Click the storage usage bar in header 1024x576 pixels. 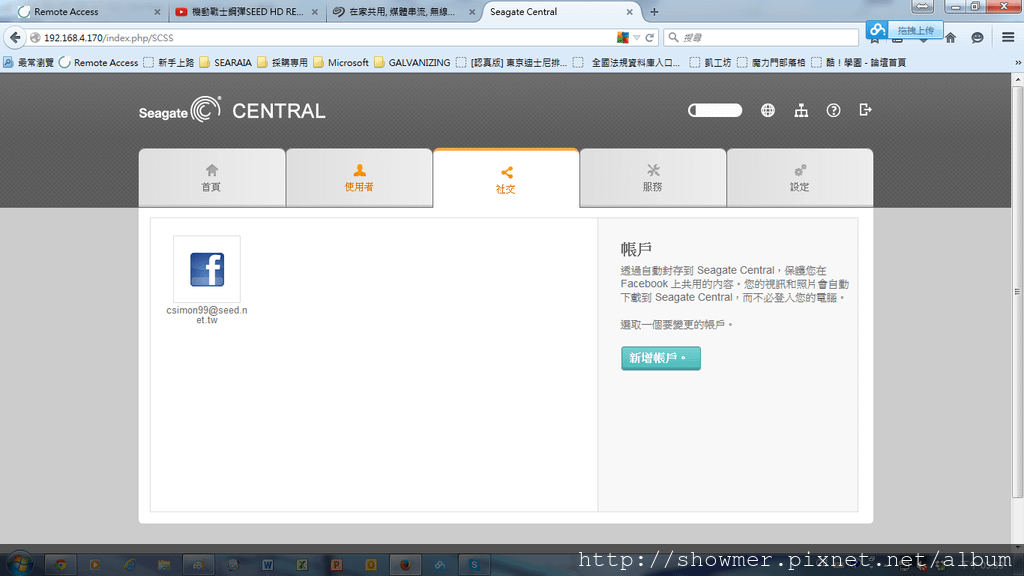click(x=715, y=110)
